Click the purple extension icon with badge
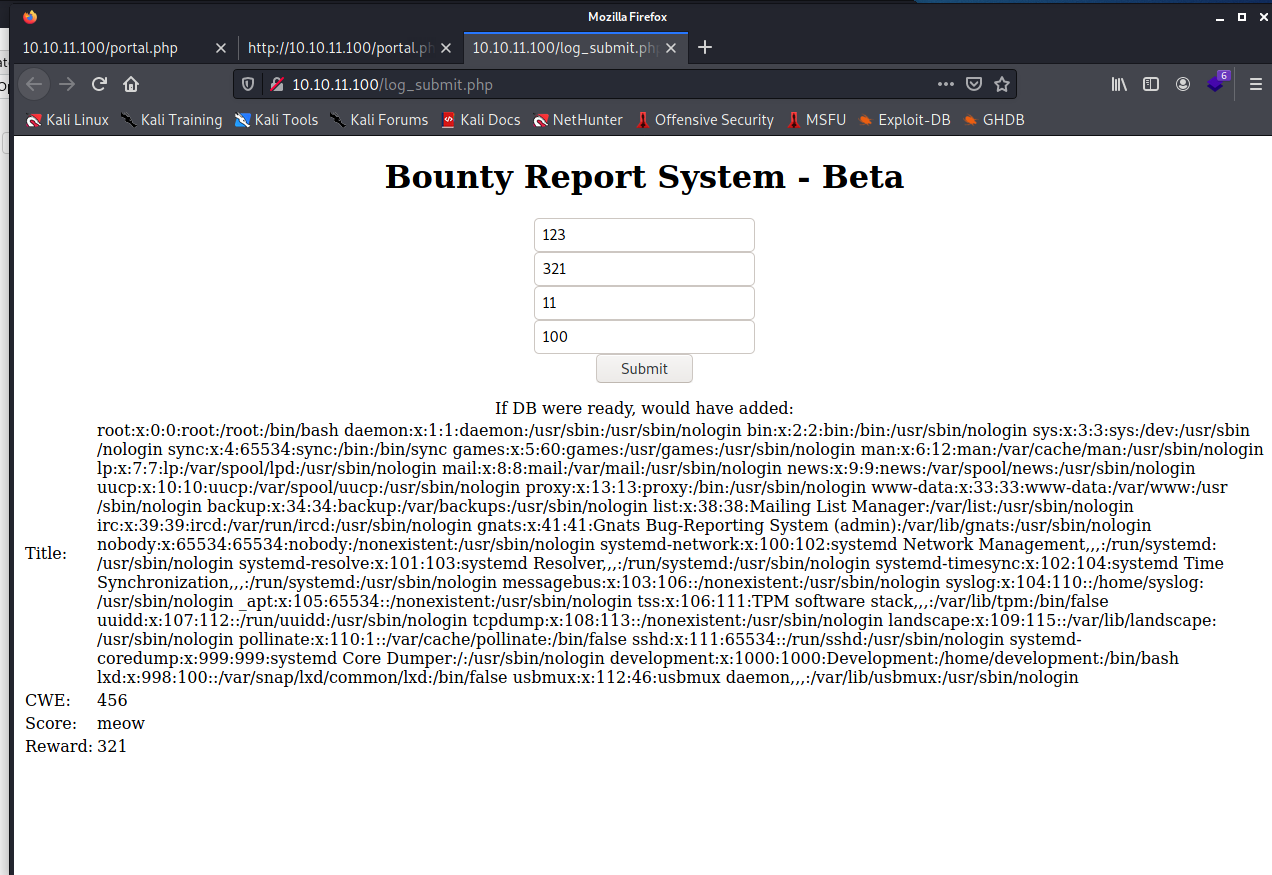The height and width of the screenshot is (875, 1272). (x=1216, y=84)
